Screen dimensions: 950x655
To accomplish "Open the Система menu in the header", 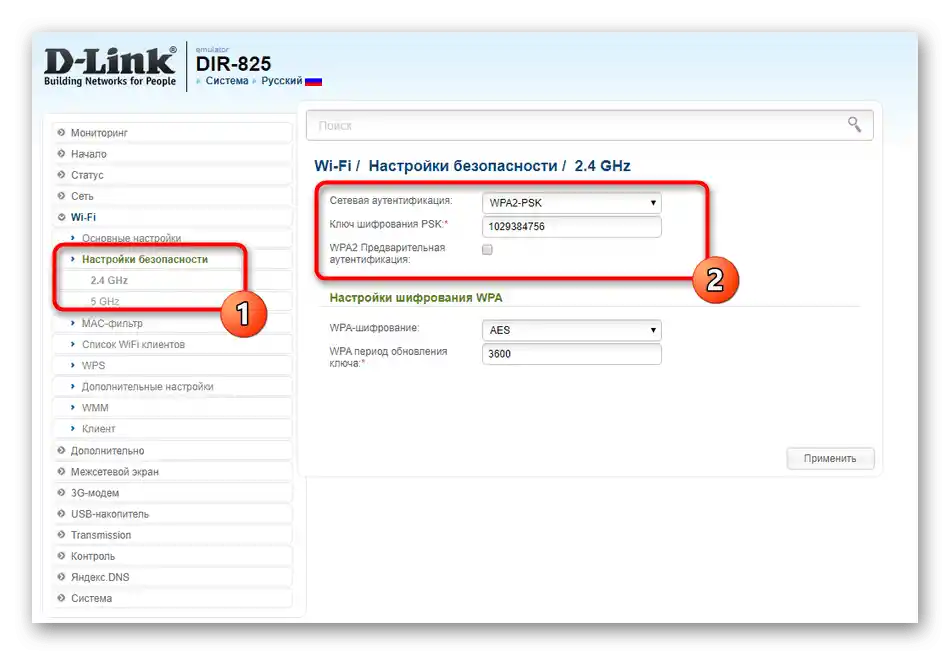I will click(x=227, y=81).
